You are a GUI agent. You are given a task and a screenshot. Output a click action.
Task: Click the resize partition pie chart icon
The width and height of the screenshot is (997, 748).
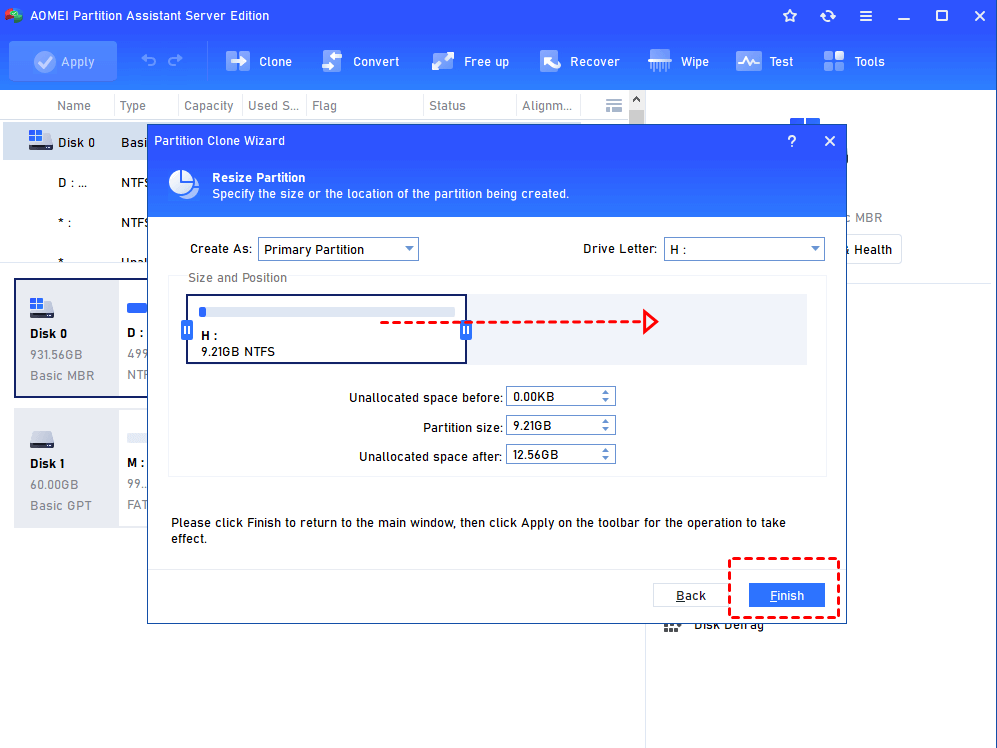184,184
